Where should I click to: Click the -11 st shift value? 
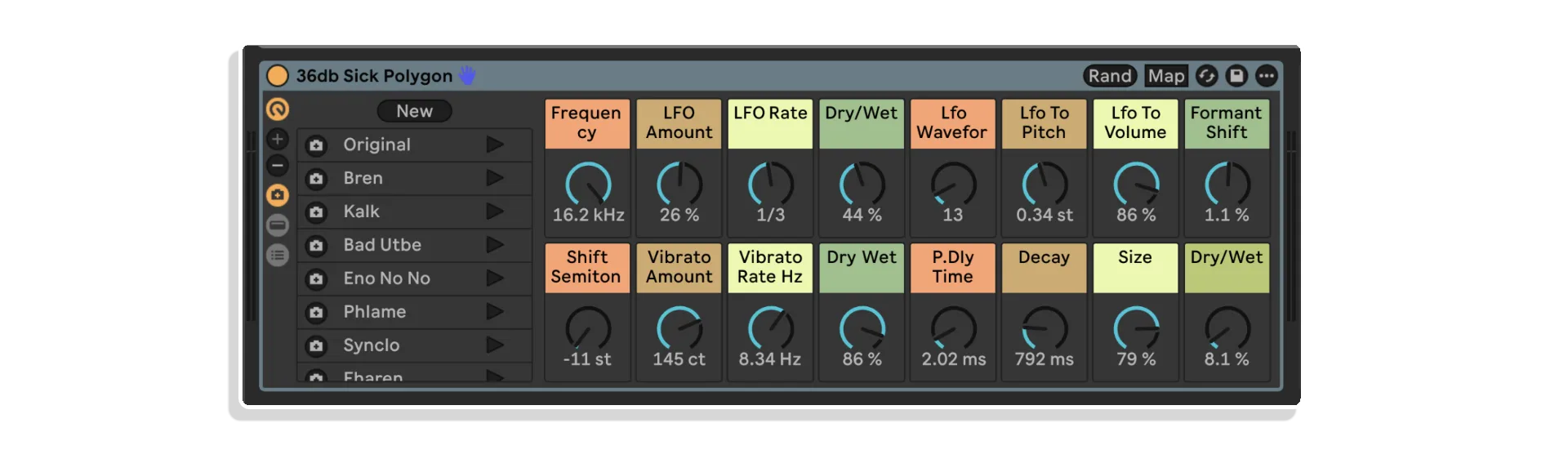(x=587, y=359)
